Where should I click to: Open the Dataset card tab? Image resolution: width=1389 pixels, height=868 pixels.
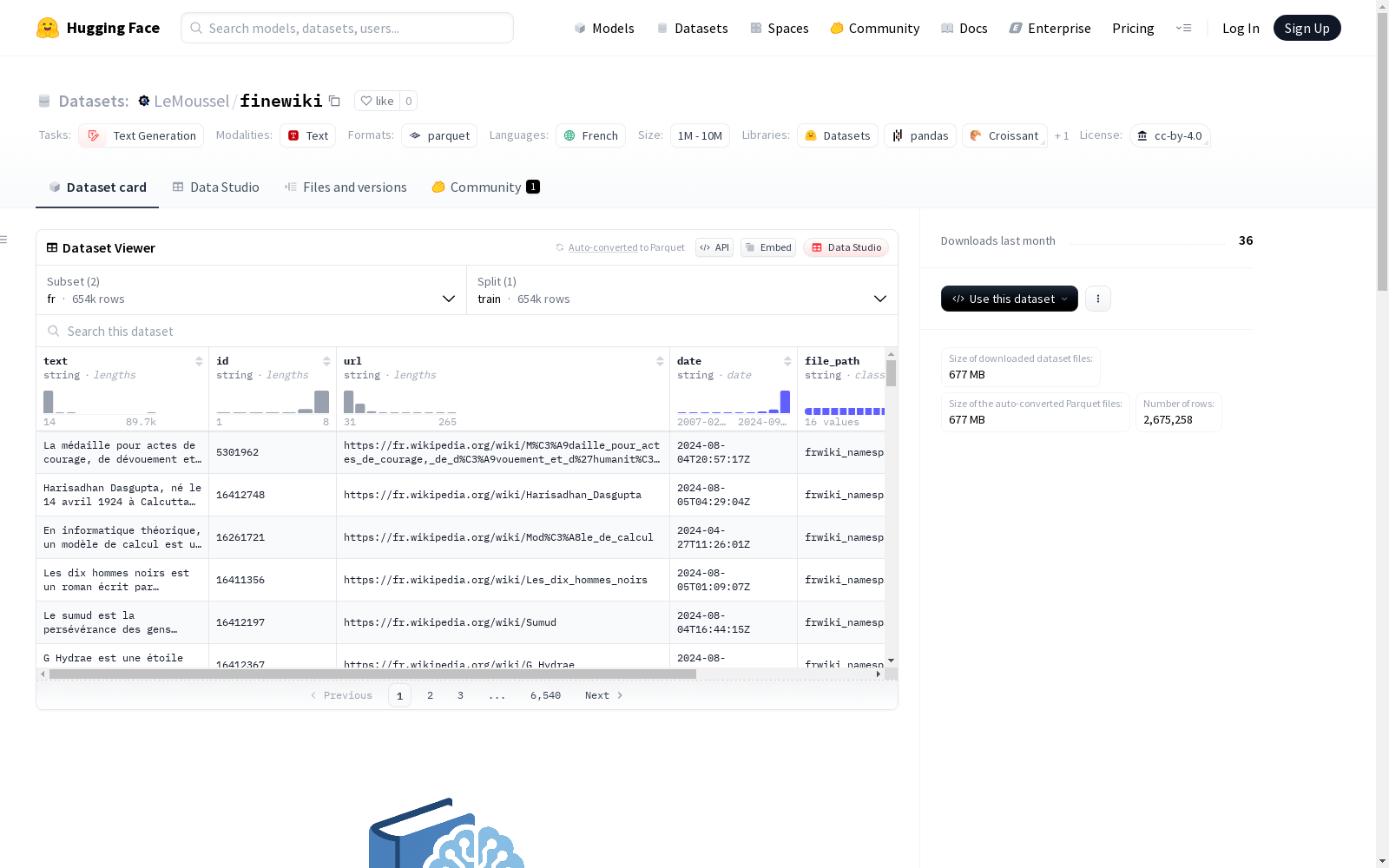click(97, 187)
